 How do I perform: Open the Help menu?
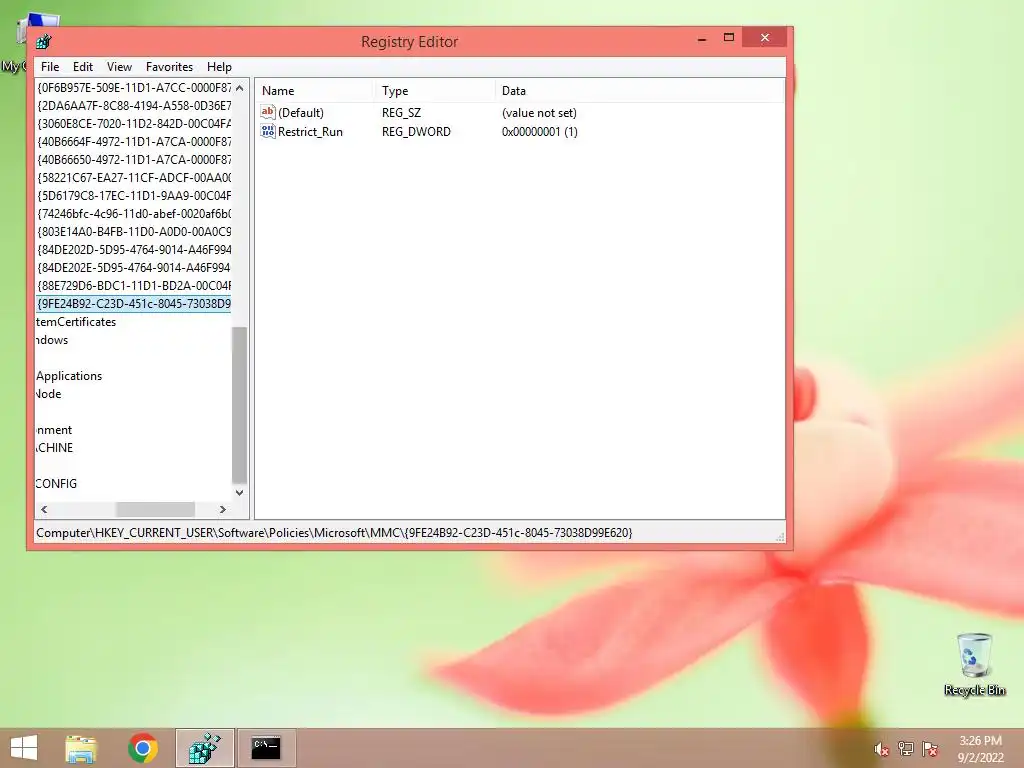click(x=219, y=67)
